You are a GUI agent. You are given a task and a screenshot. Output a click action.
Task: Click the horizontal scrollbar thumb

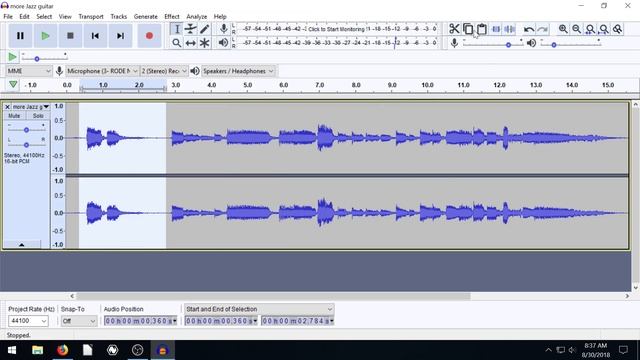click(273, 296)
